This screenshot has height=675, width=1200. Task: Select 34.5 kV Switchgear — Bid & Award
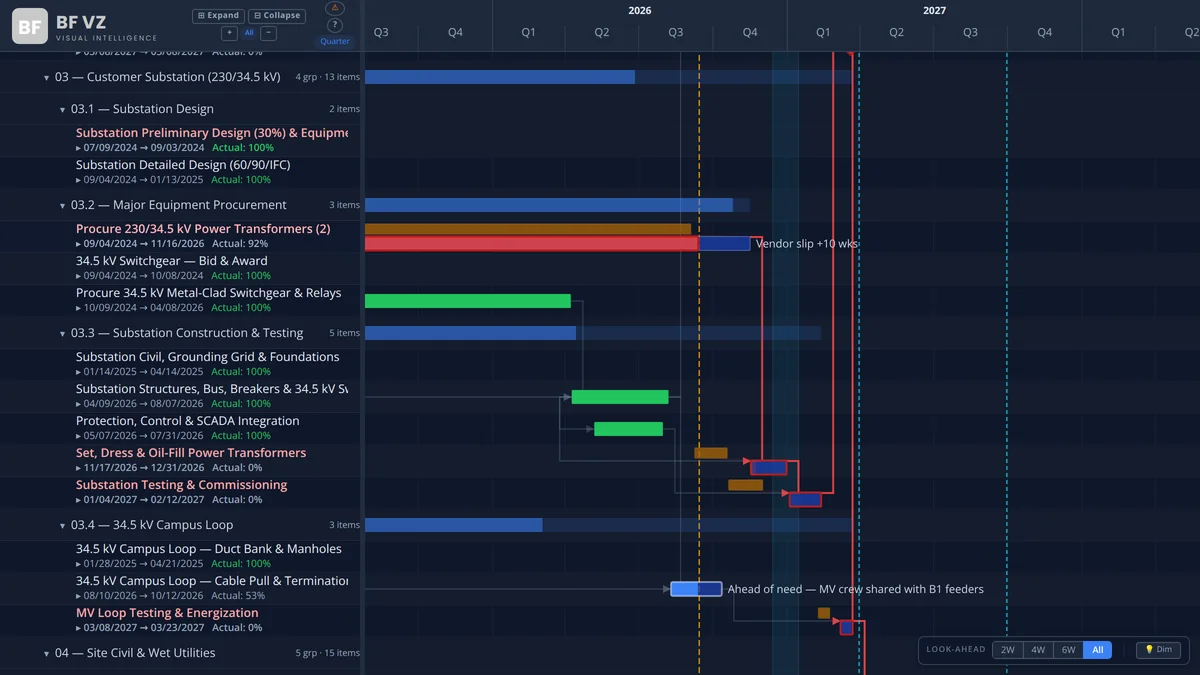(x=172, y=261)
